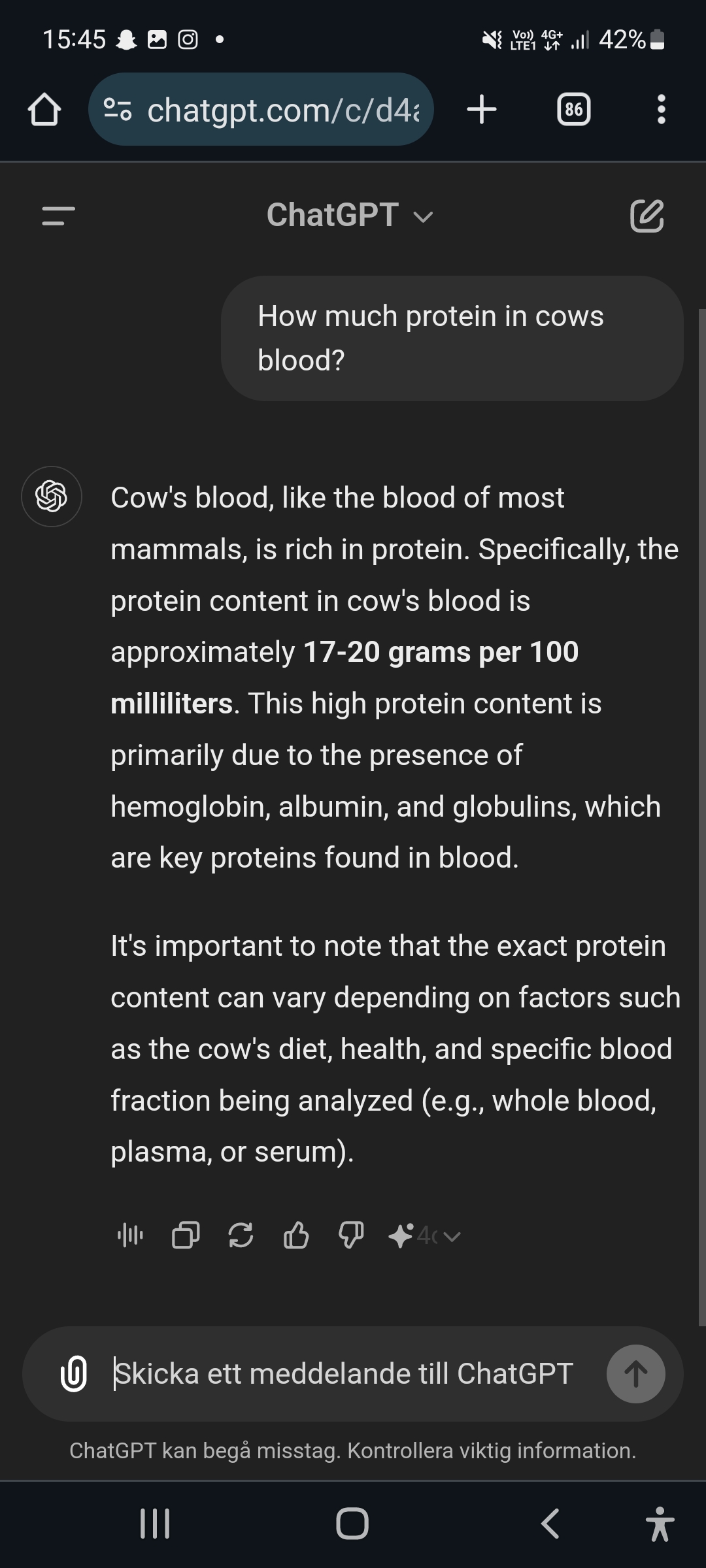Go to browser home page
The image size is (706, 1568).
(44, 109)
